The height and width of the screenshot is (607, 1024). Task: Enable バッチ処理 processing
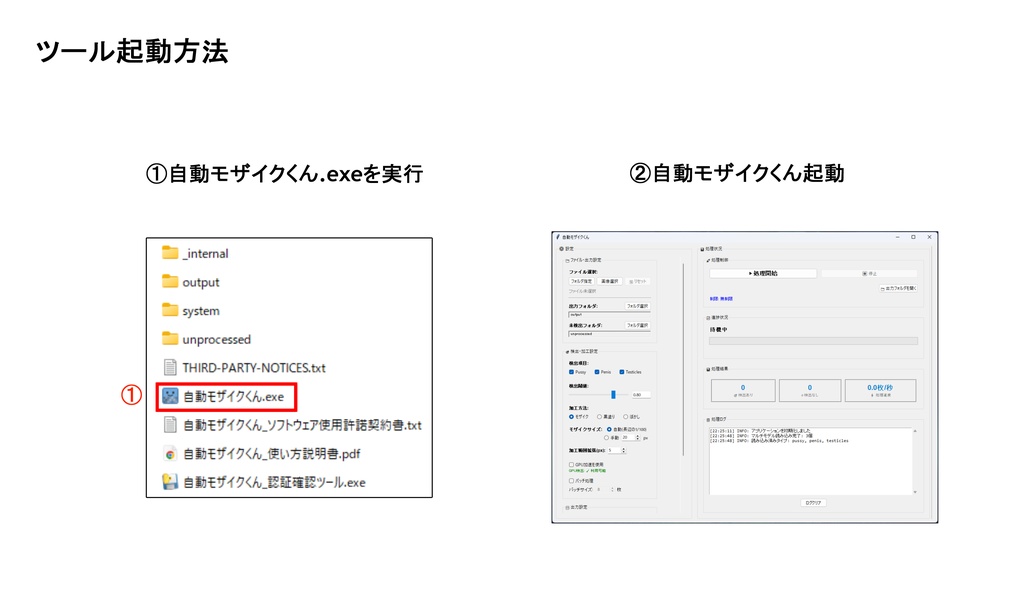(570, 479)
